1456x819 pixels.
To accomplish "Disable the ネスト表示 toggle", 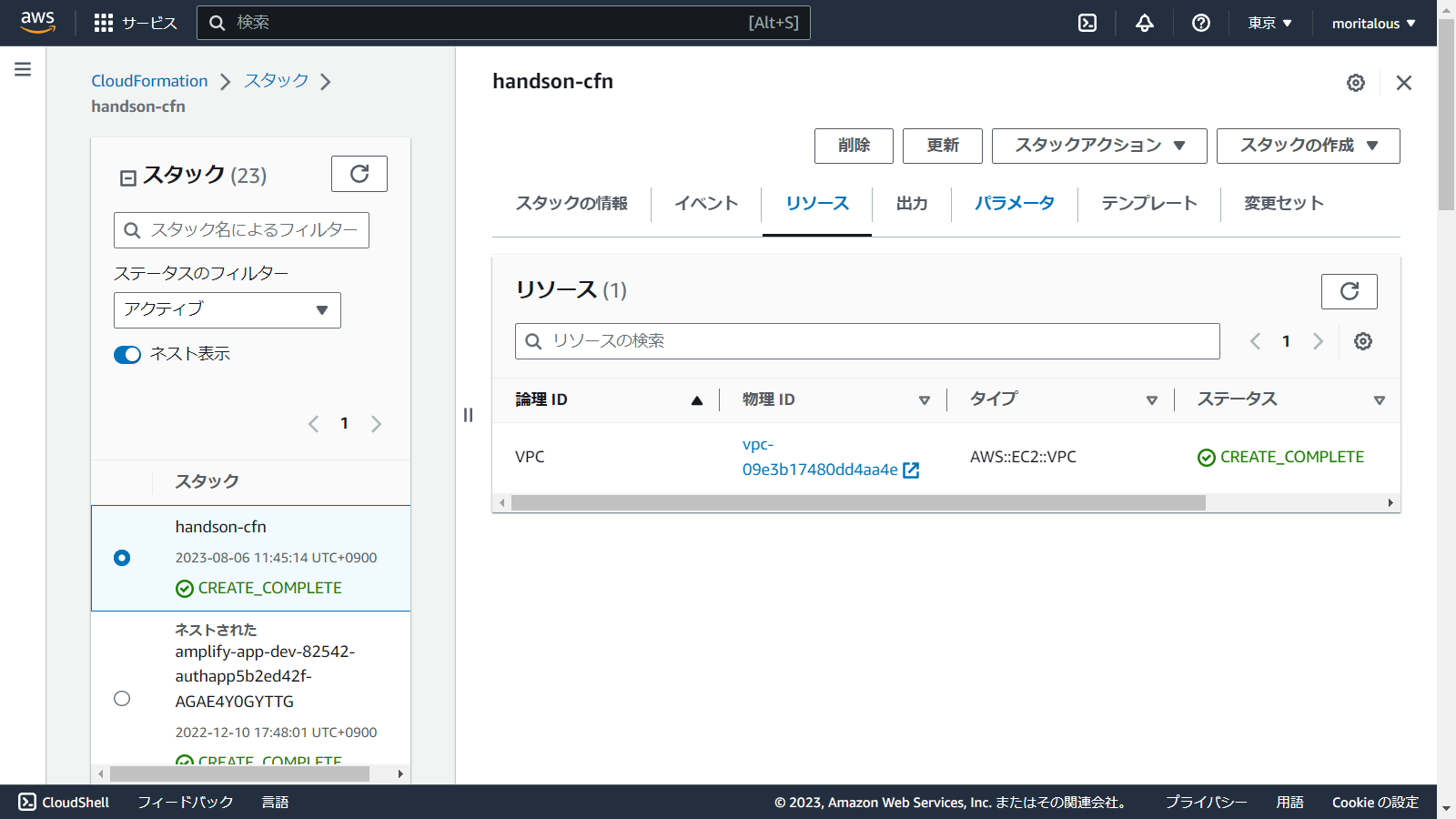I will [126, 354].
